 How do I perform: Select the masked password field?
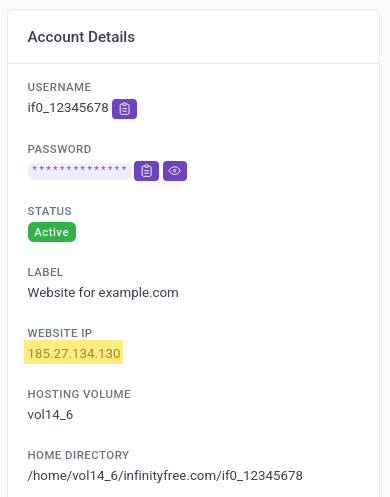click(x=79, y=171)
